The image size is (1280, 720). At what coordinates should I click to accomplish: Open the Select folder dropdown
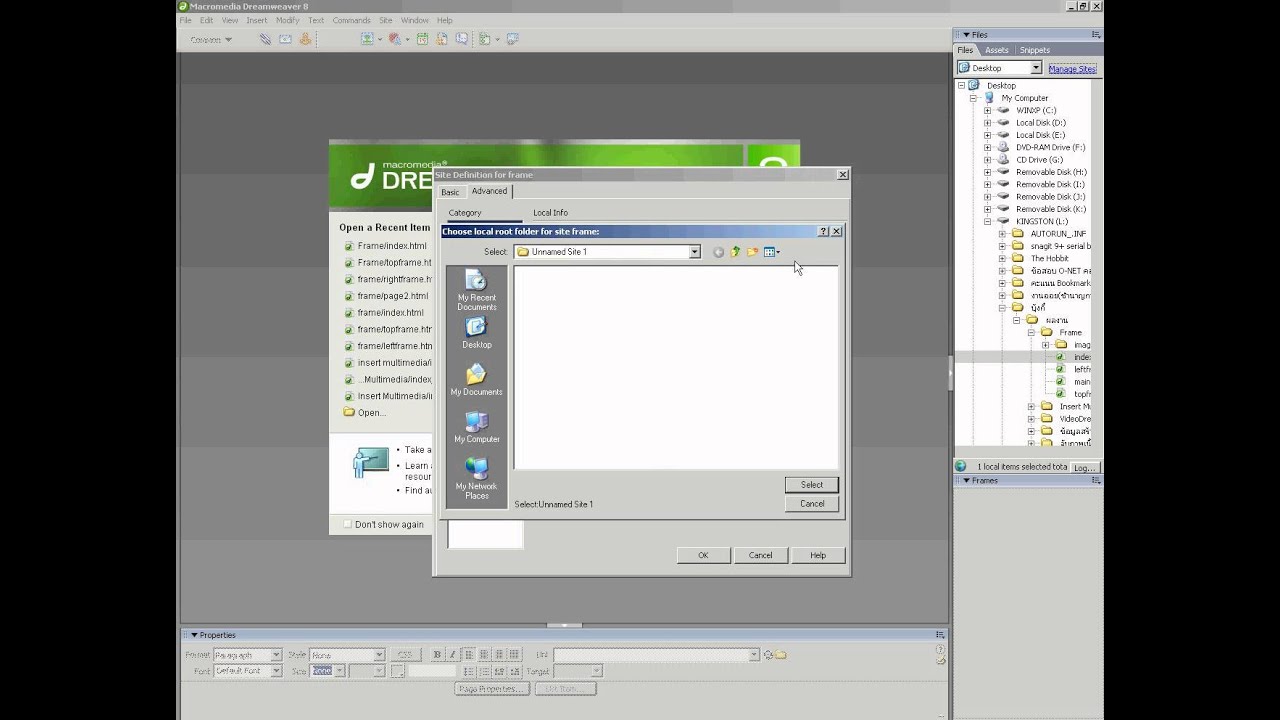(694, 252)
